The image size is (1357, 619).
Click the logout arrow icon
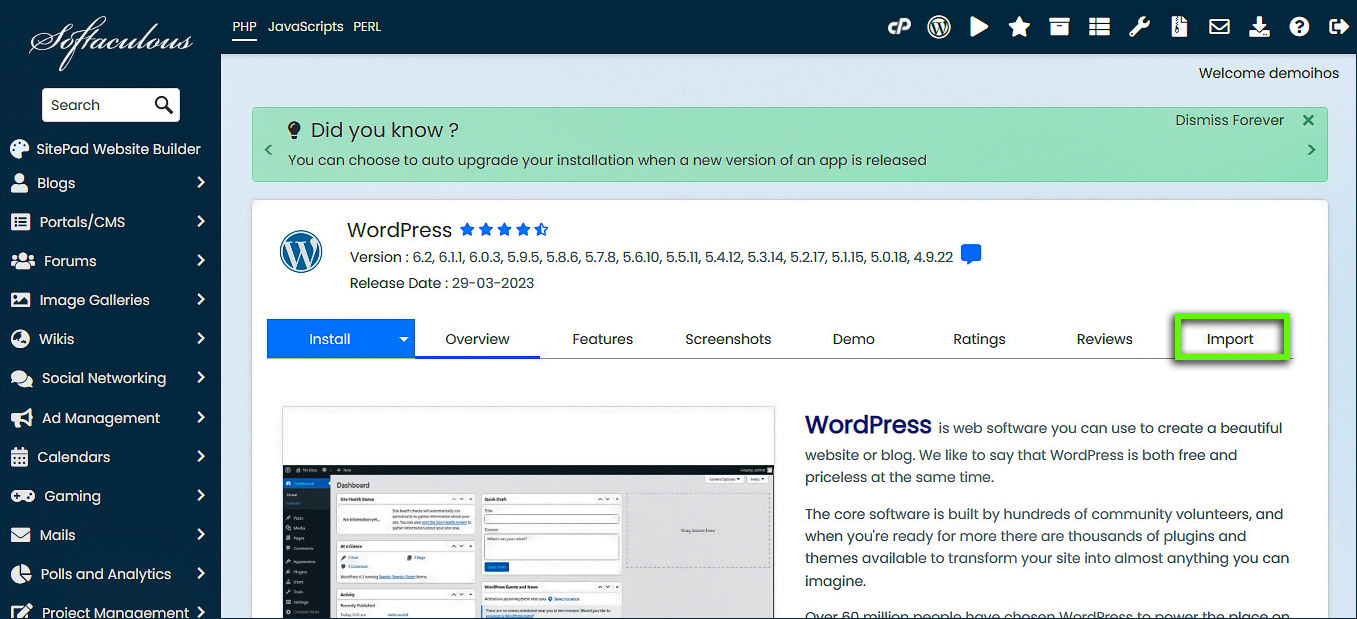tap(1338, 27)
